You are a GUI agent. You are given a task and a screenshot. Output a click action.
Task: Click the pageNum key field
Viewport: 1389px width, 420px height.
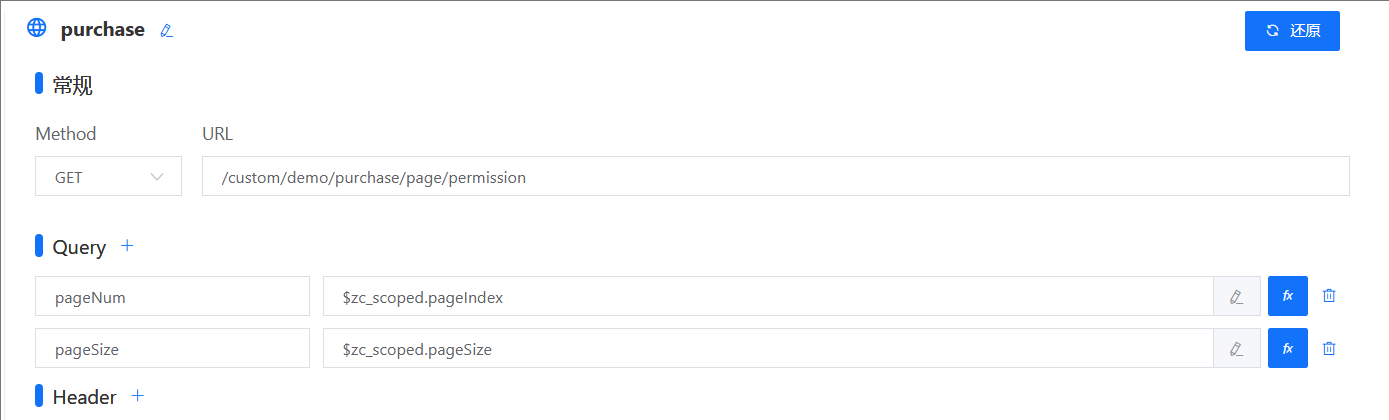[x=172, y=296]
